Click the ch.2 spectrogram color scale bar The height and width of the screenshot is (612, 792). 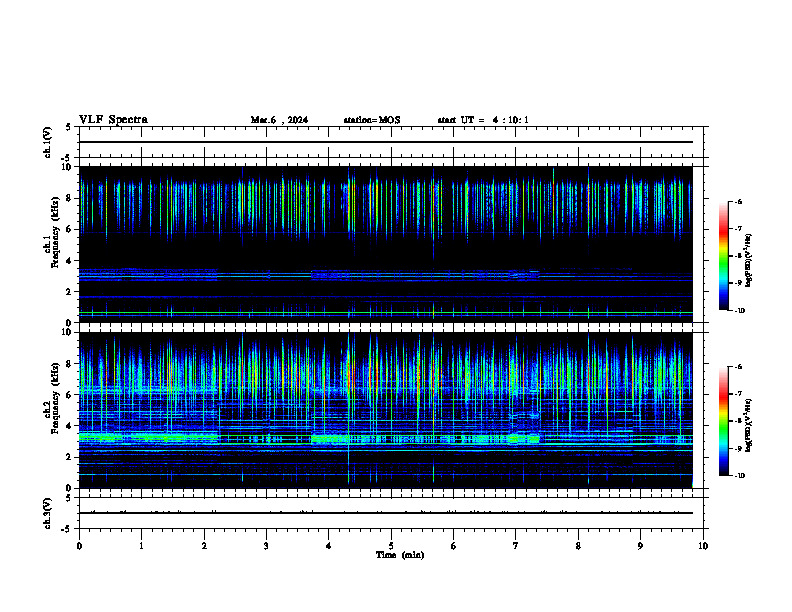tap(723, 421)
